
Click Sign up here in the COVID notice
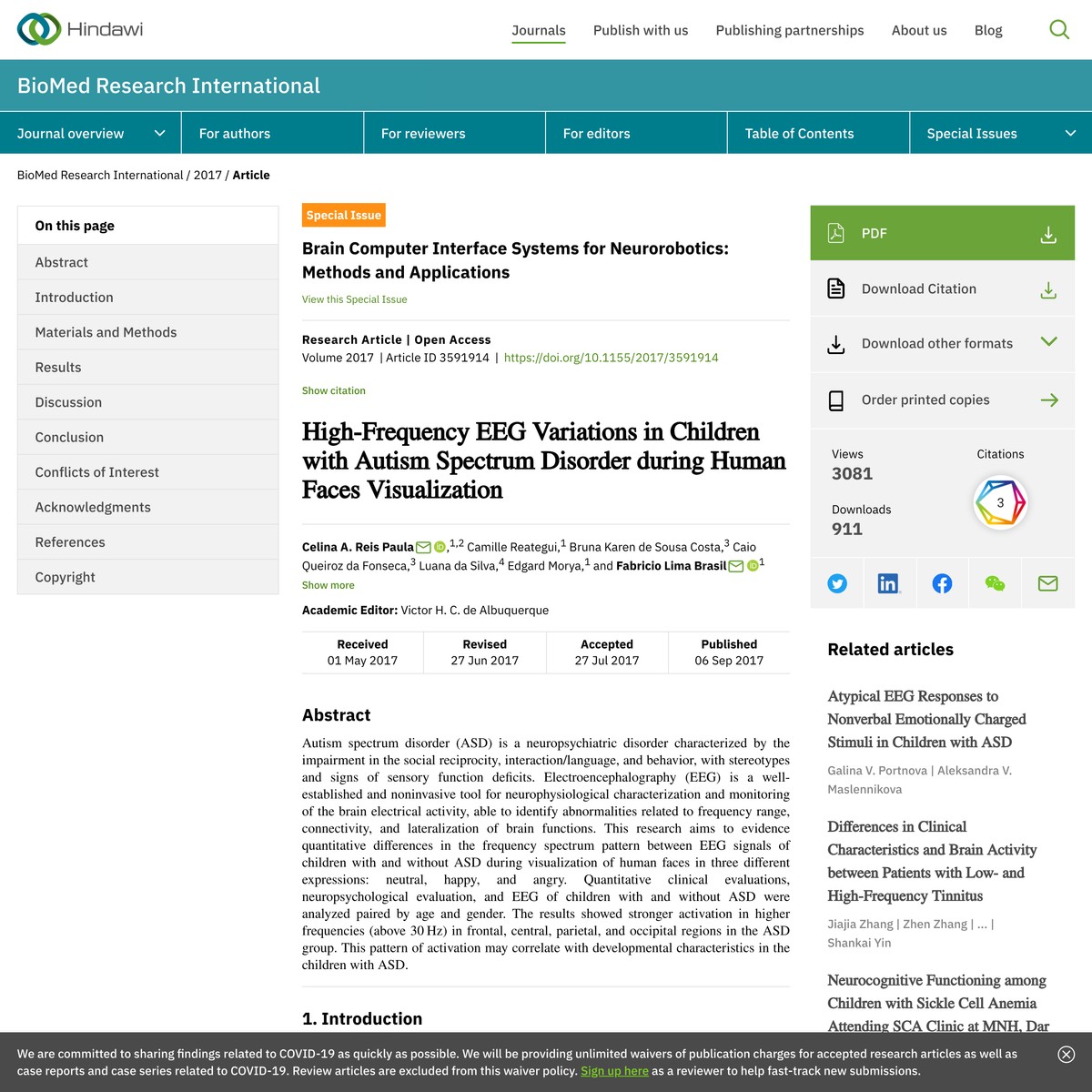point(614,1071)
